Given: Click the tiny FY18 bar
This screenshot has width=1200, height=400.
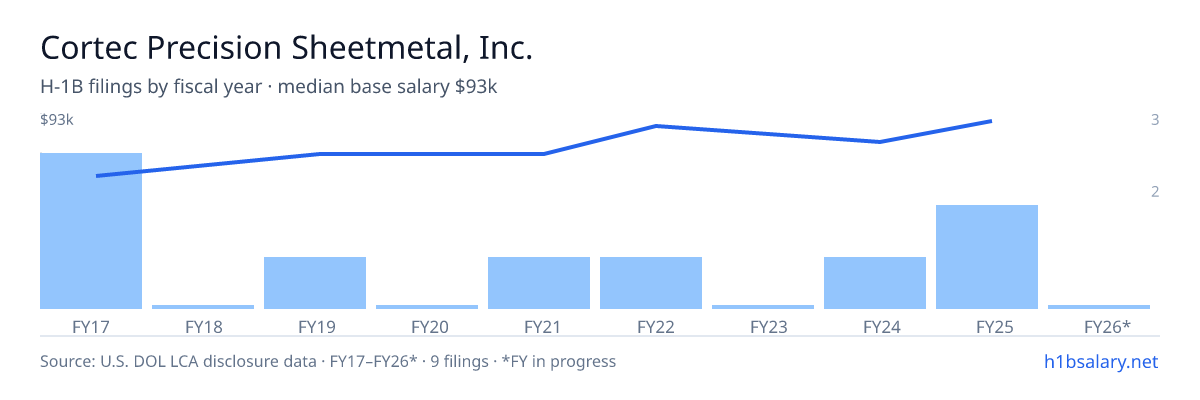Looking at the screenshot, I should coord(203,307).
